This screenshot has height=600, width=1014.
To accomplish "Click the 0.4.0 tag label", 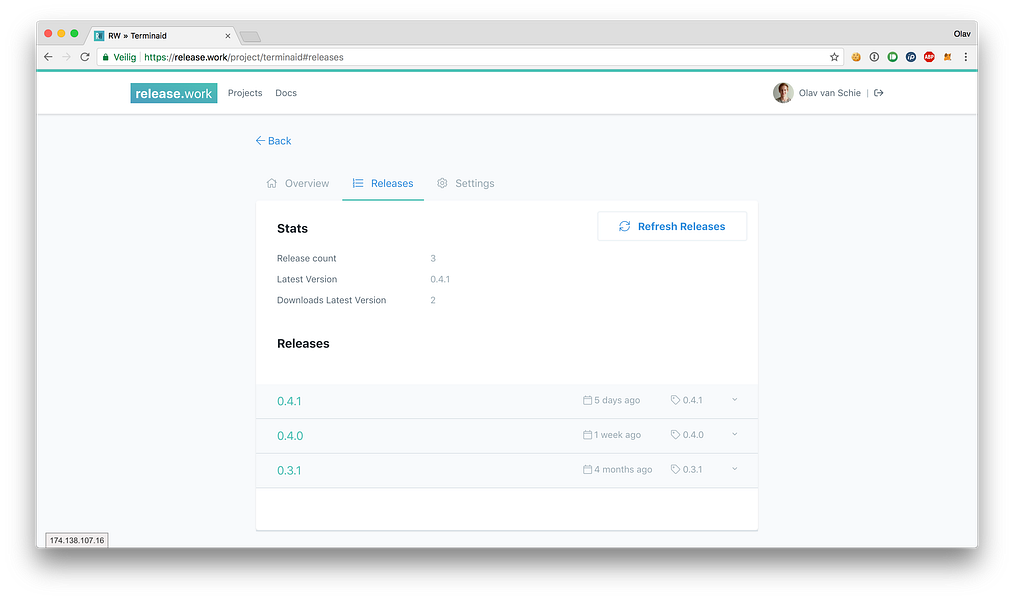I will 687,434.
